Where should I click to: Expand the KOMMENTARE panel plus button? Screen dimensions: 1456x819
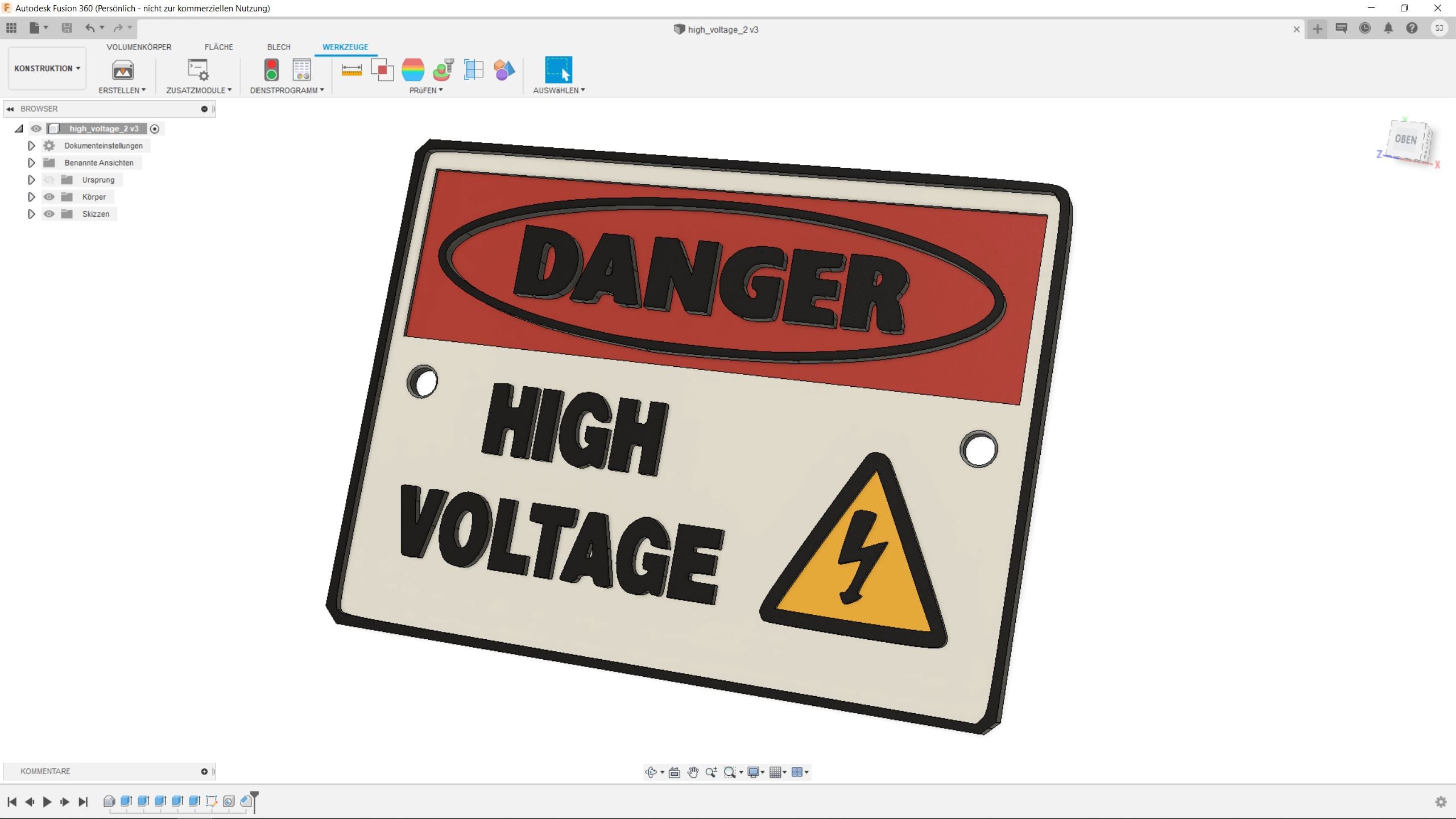point(204,772)
